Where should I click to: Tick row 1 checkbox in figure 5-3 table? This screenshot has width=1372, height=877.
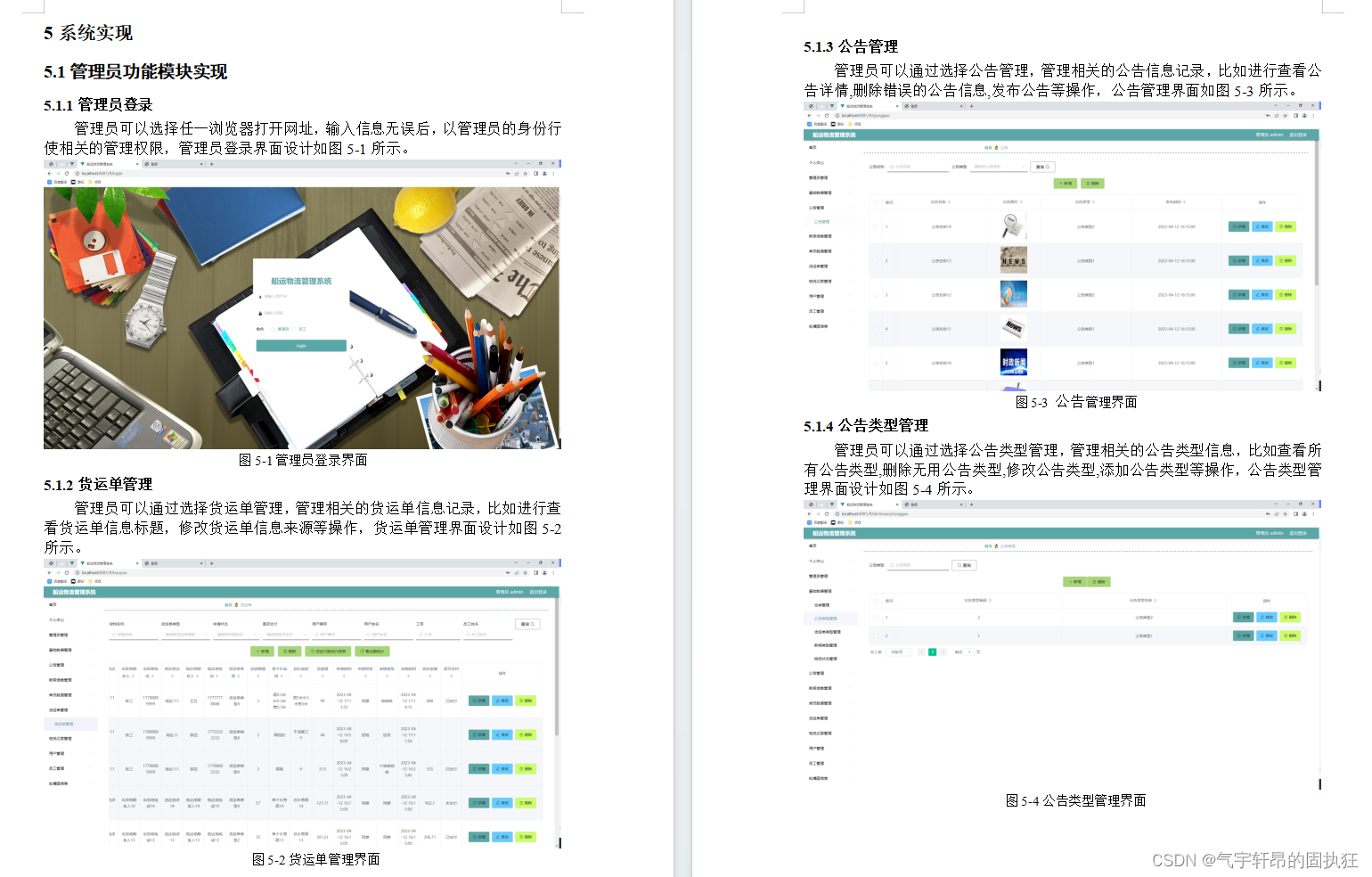click(x=876, y=226)
